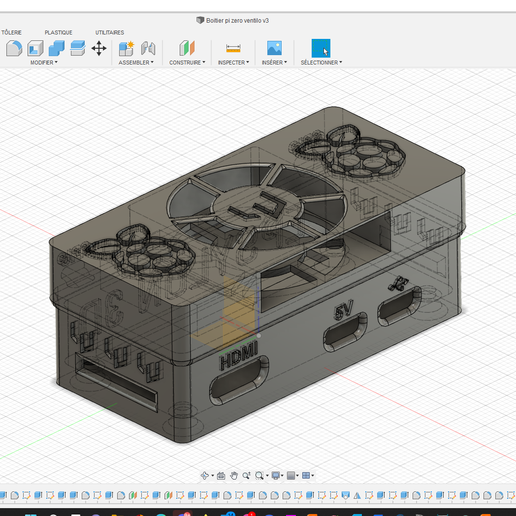
Task: Activate the Move/Copy arrows tool
Action: click(99, 48)
